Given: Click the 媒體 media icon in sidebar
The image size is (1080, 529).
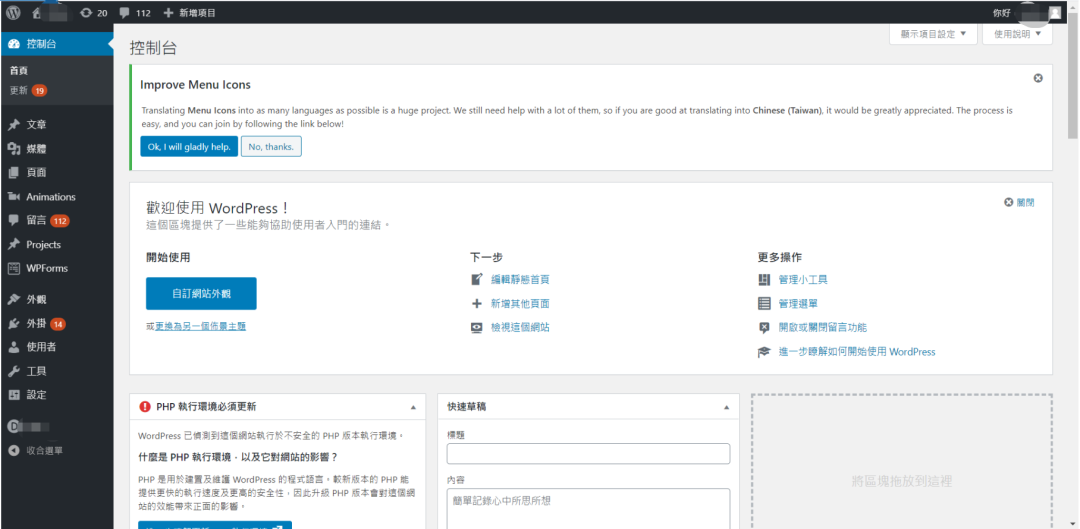Looking at the screenshot, I should (x=14, y=149).
